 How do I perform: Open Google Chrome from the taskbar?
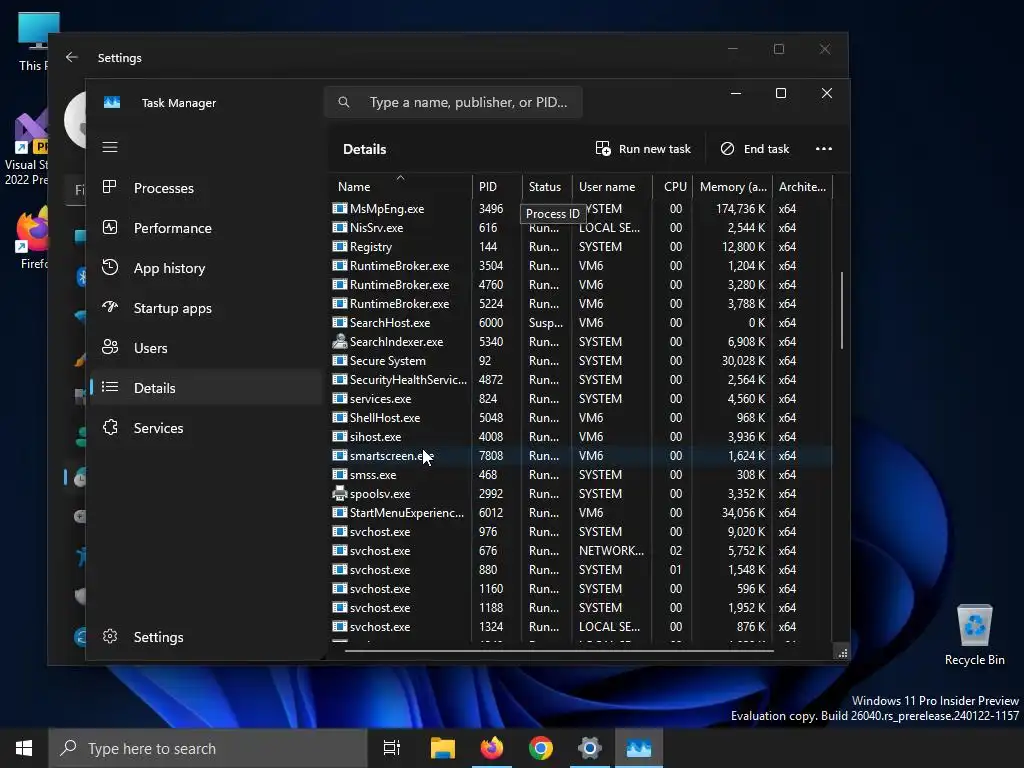[x=541, y=748]
